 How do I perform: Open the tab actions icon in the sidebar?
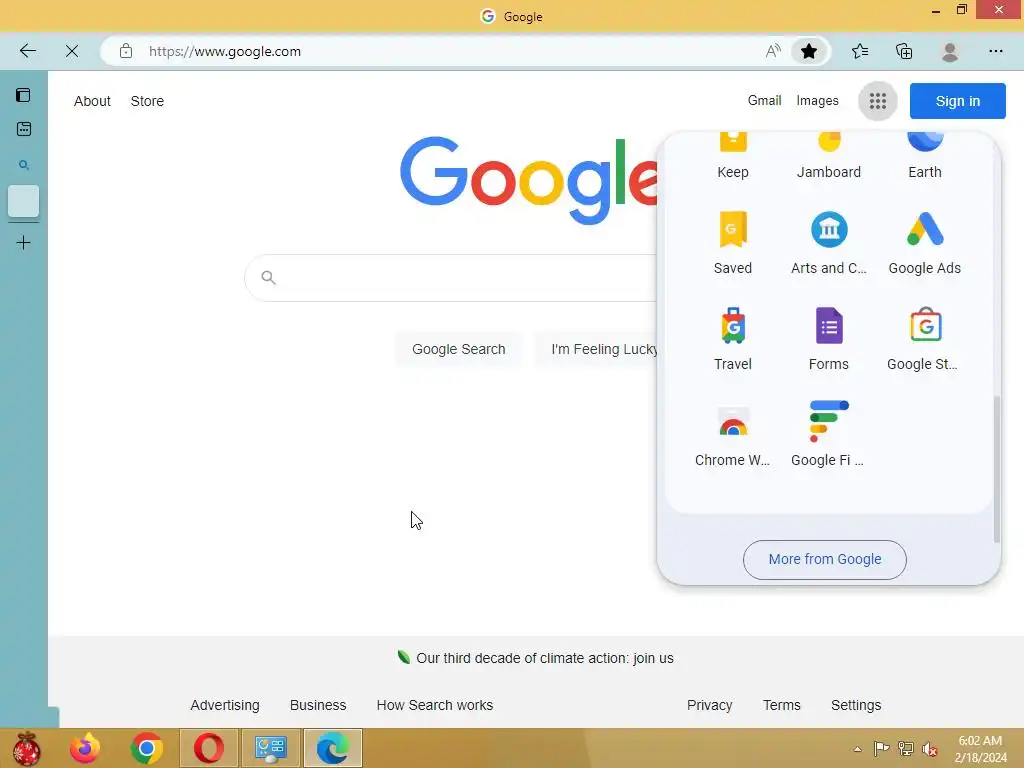pos(24,95)
